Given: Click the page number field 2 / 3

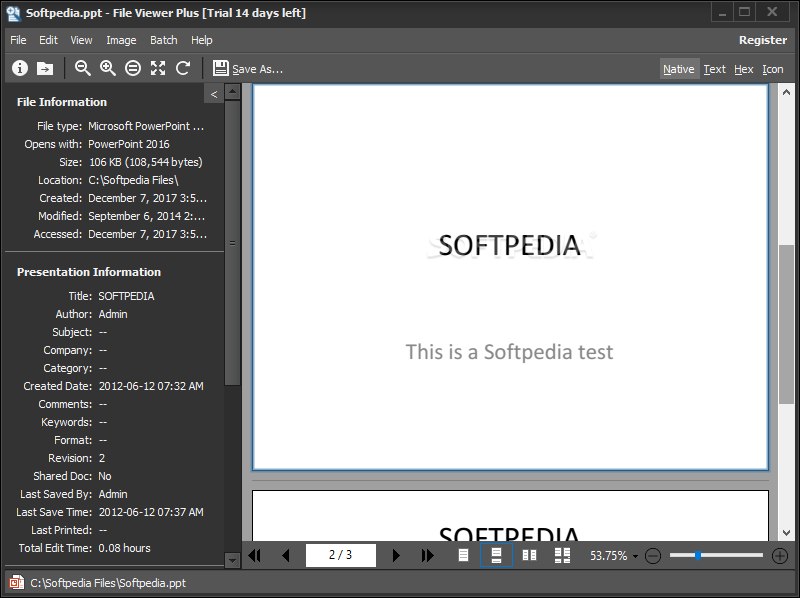Looking at the screenshot, I should pyautogui.click(x=341, y=555).
